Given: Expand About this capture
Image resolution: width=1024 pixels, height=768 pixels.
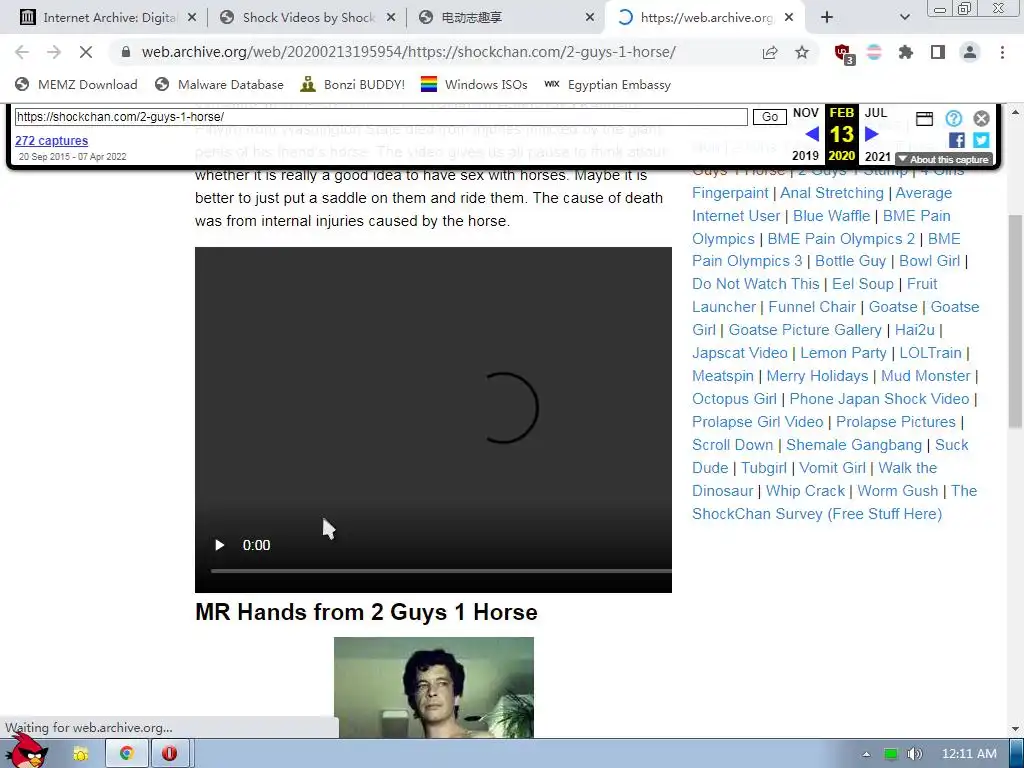Looking at the screenshot, I should 944,159.
